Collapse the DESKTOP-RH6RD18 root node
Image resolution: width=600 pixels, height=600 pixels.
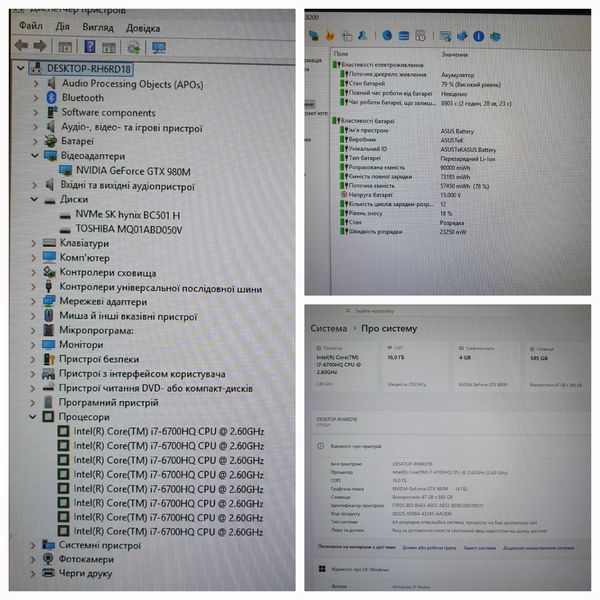(21, 68)
